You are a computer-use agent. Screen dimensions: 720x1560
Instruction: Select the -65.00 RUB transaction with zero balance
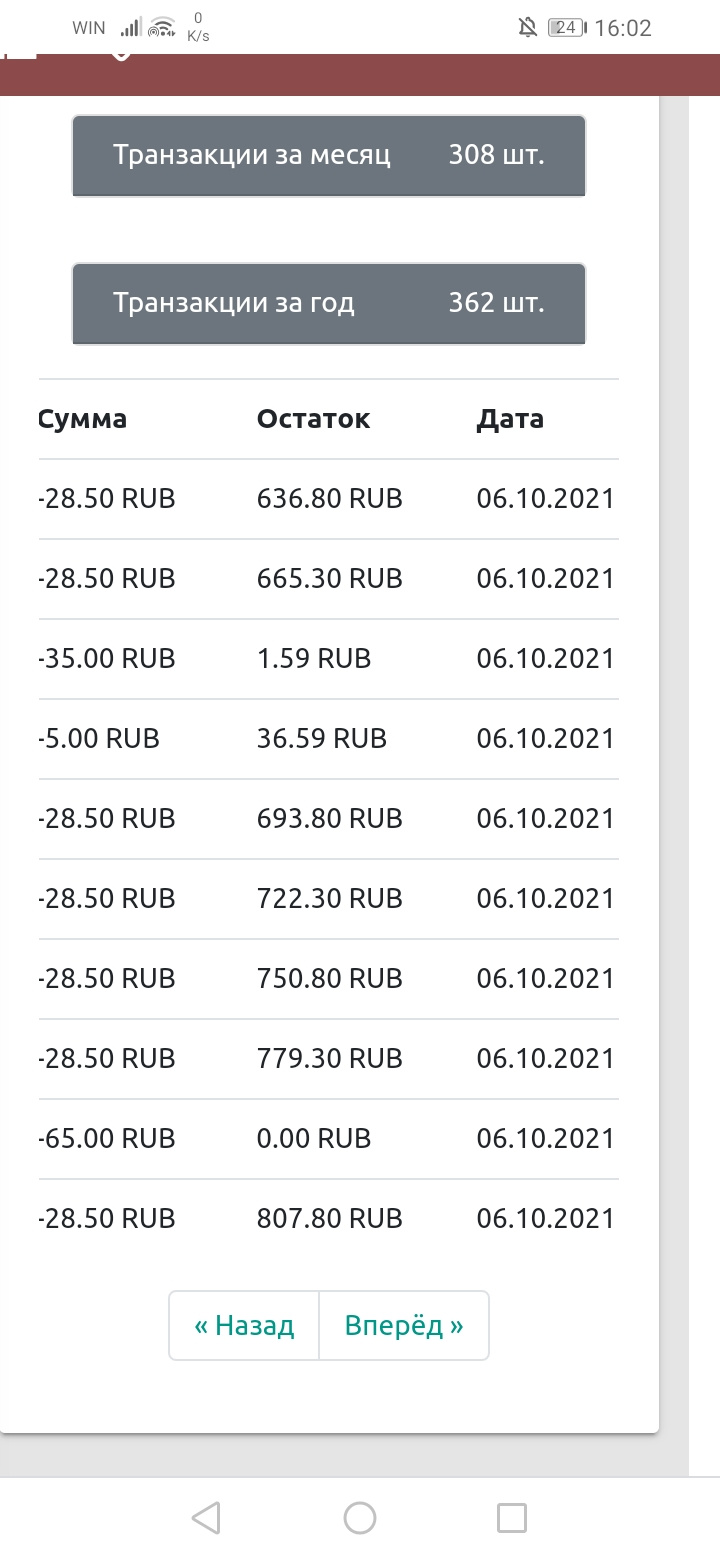coord(329,1139)
